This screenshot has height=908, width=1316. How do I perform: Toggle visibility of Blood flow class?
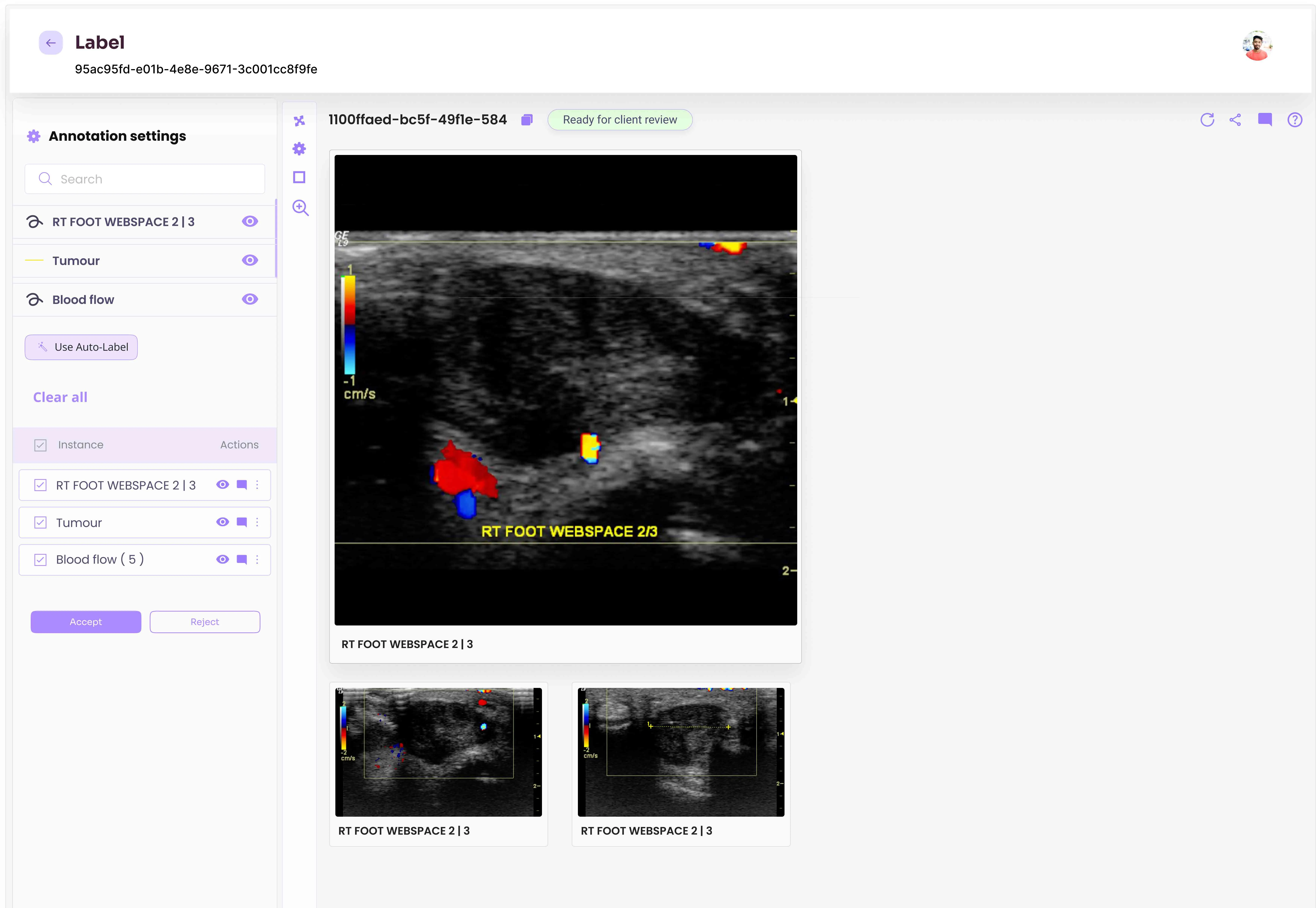[x=250, y=299]
